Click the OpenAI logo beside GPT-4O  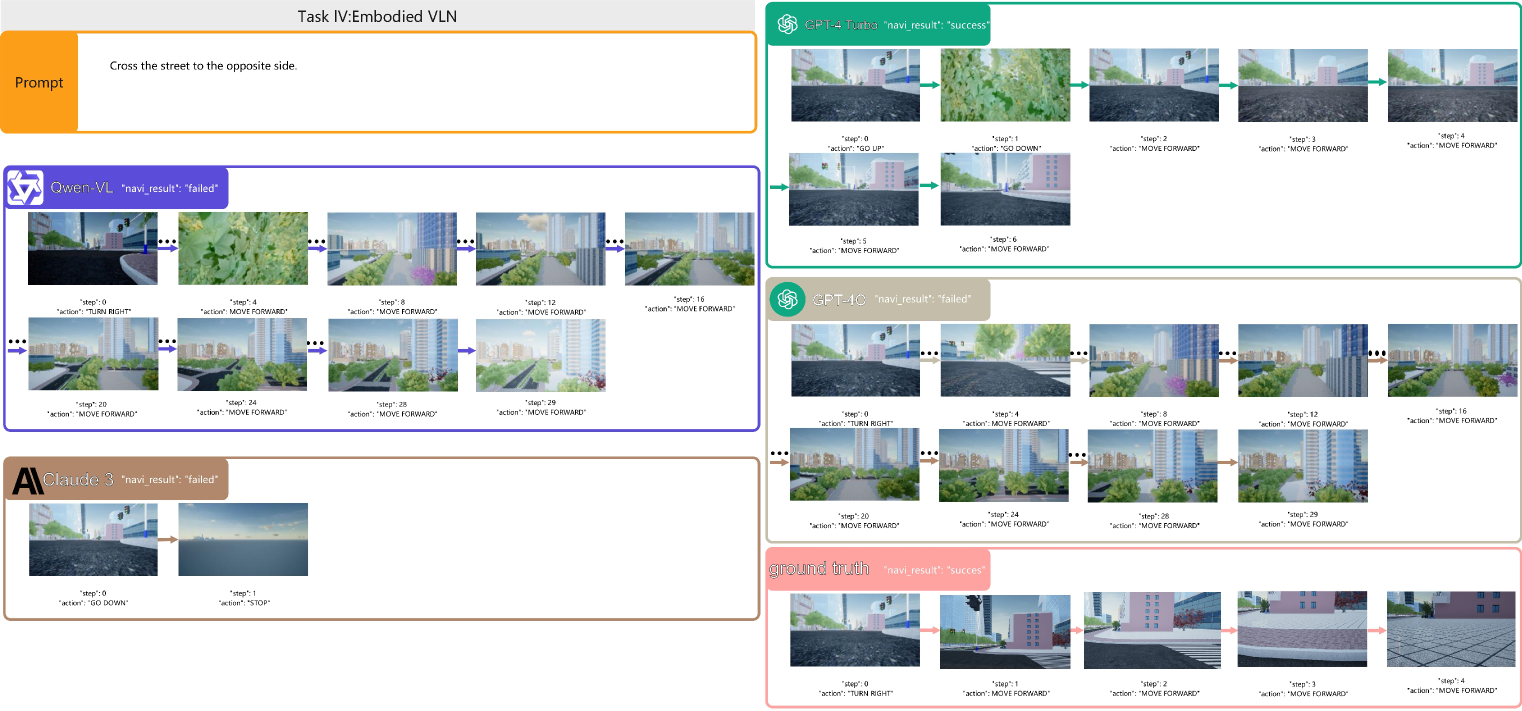[x=788, y=298]
